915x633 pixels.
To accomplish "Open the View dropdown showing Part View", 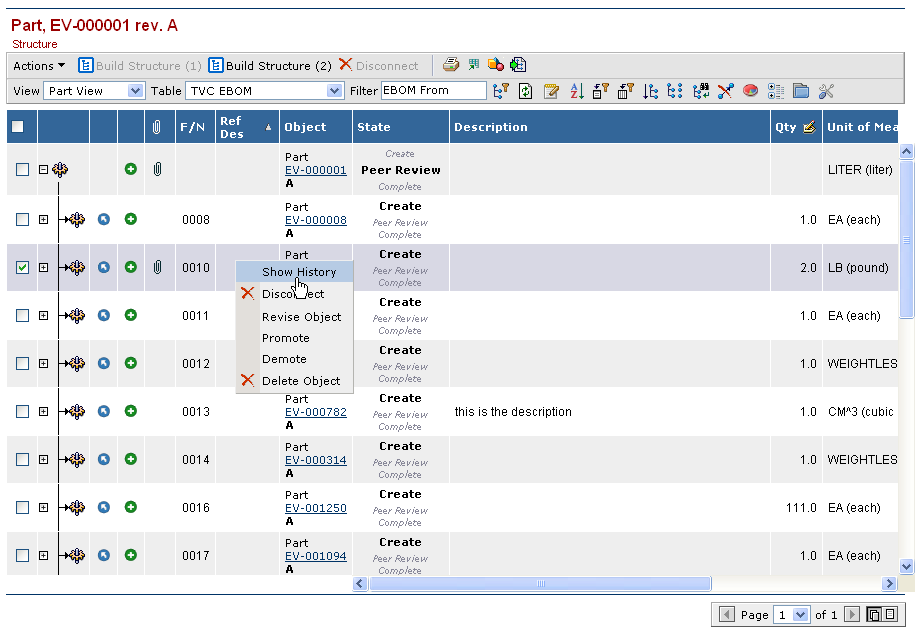I will click(95, 91).
